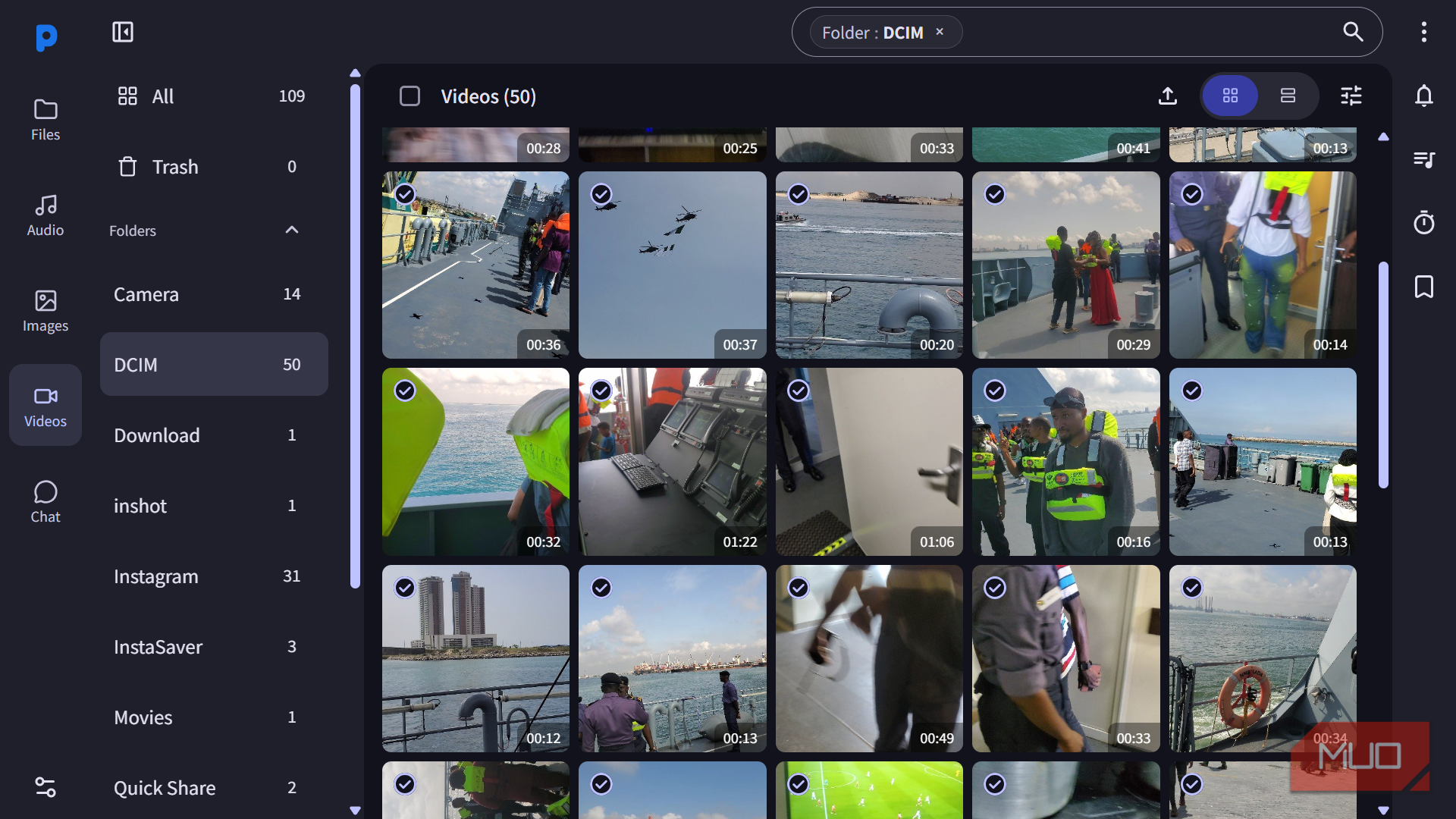Open the DCIM folder
This screenshot has height=819, width=1456.
[214, 365]
